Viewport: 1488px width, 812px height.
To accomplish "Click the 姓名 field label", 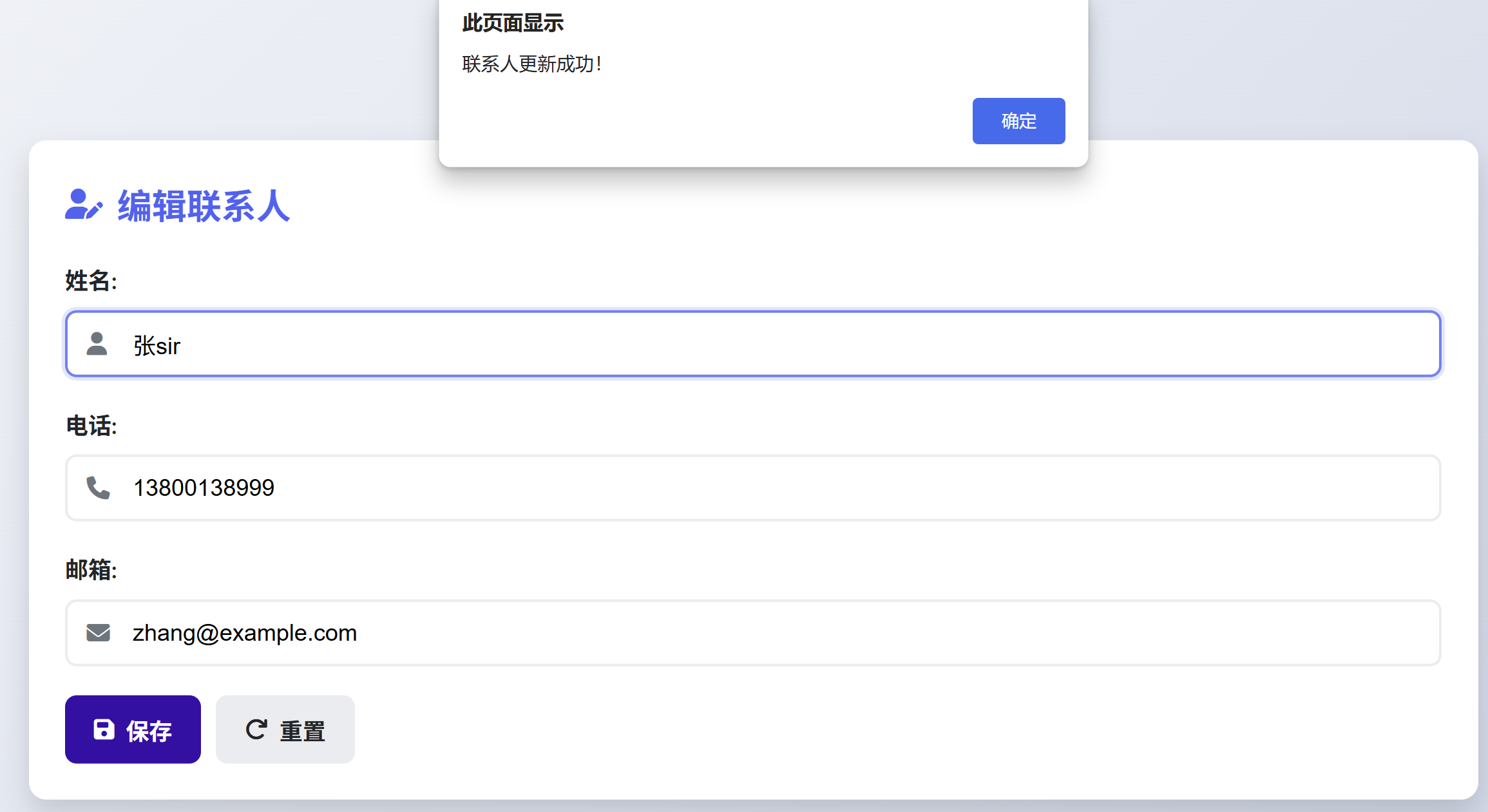I will [91, 281].
